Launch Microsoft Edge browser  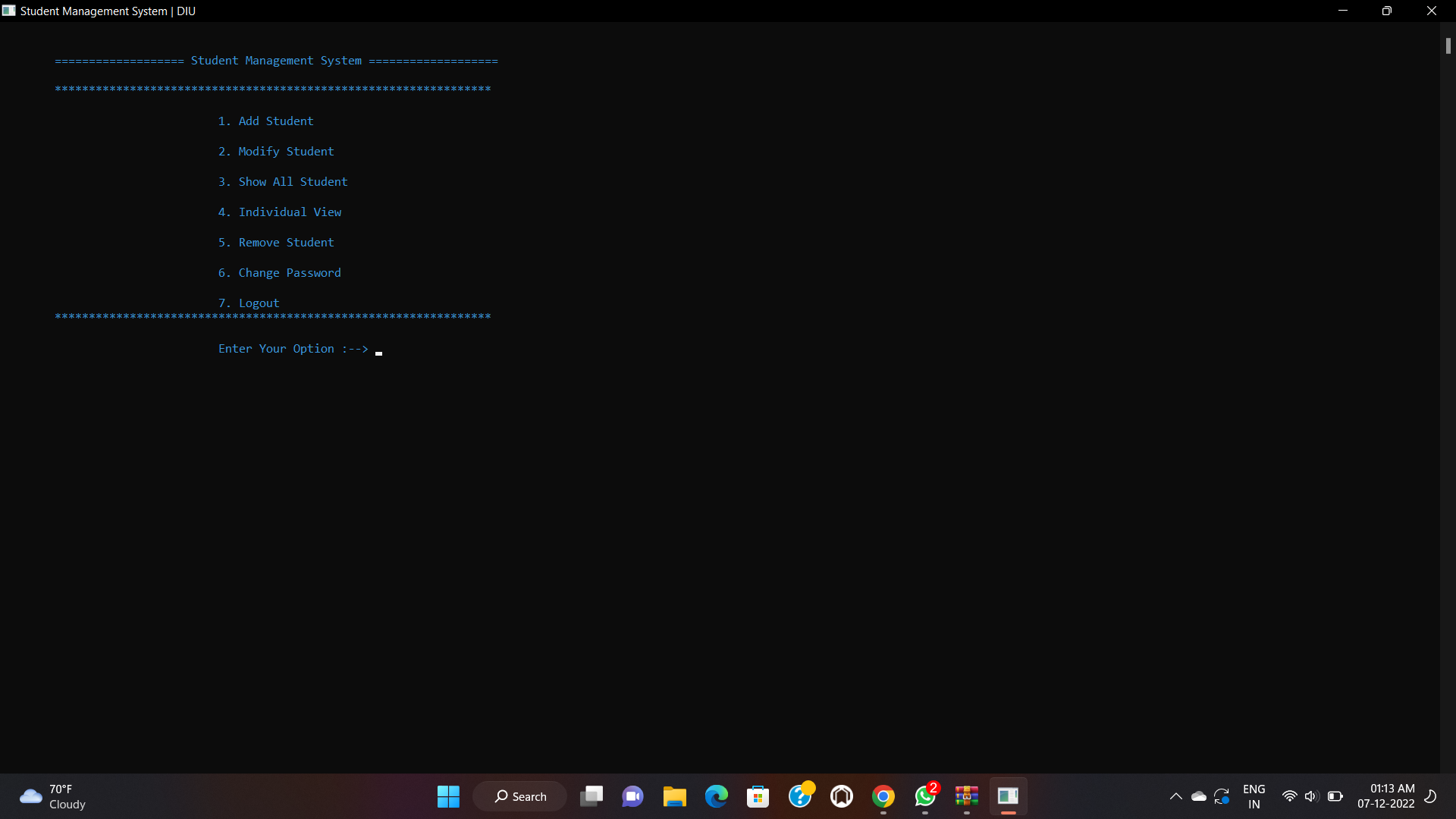[x=716, y=796]
